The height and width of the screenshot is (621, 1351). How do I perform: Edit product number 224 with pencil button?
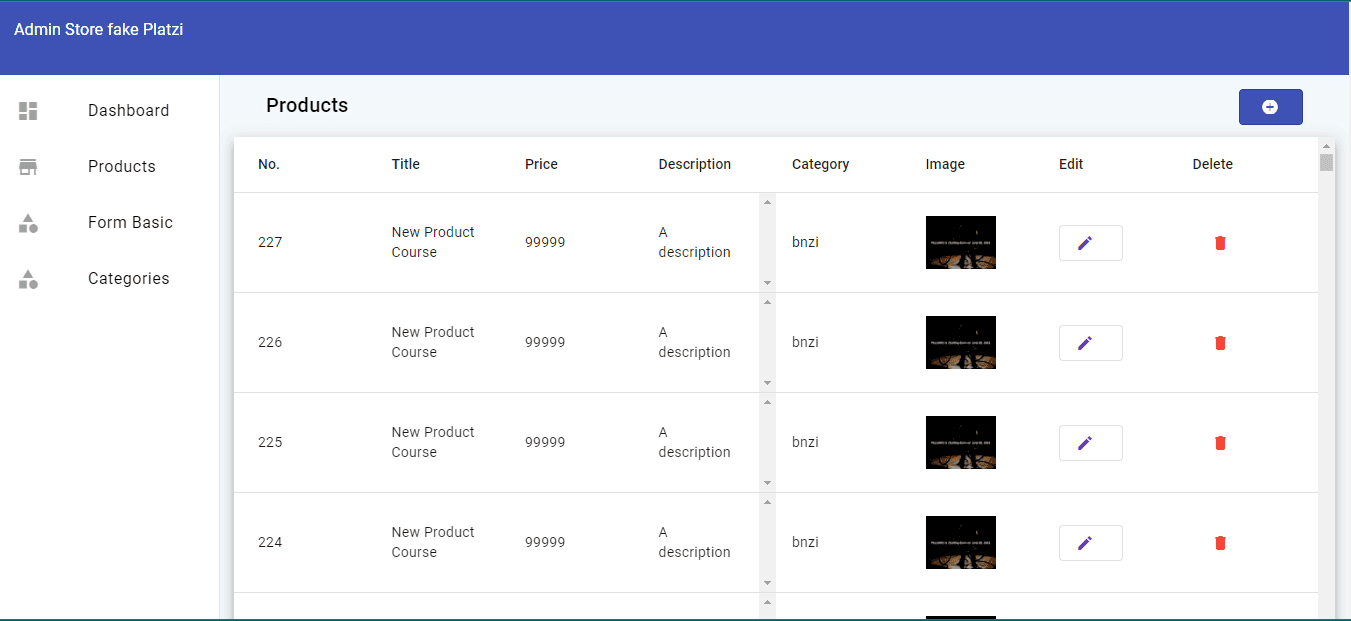pos(1090,543)
